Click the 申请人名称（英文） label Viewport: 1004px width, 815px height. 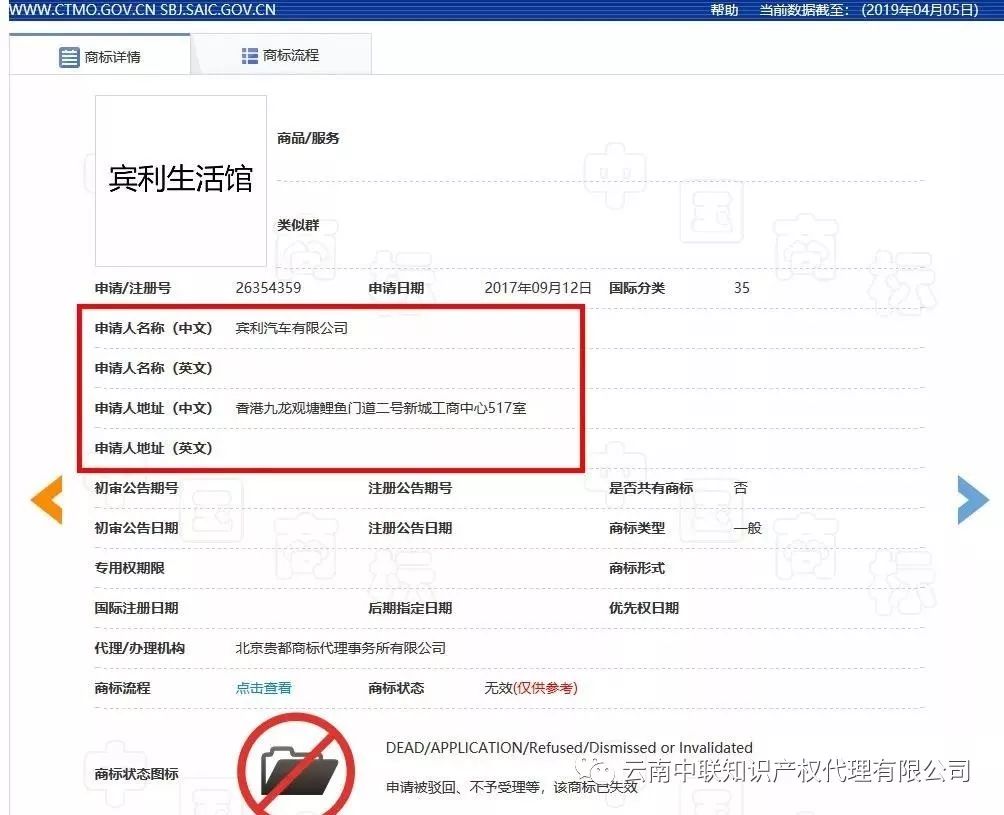[x=154, y=368]
